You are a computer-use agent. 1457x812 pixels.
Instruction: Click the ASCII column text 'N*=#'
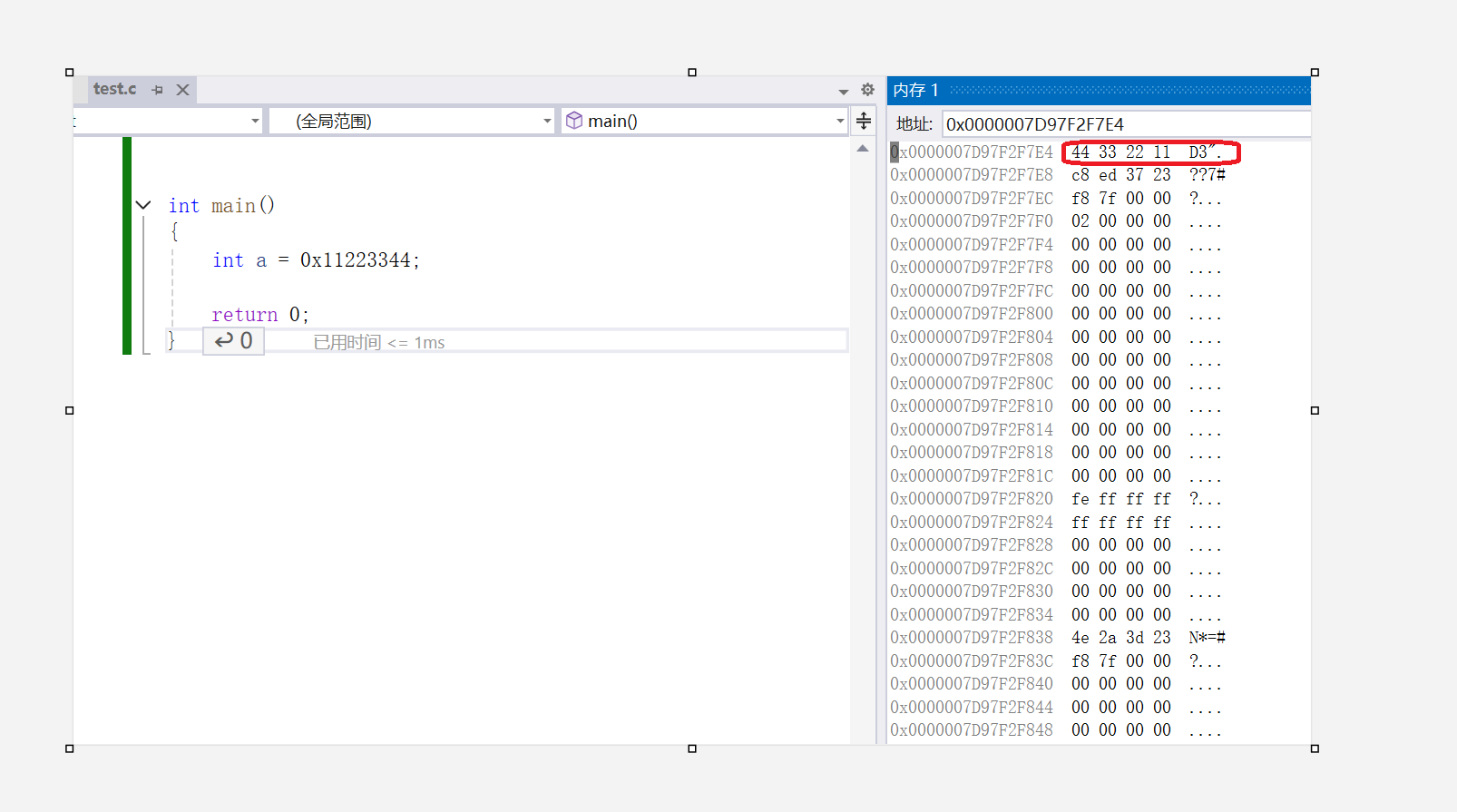[1208, 637]
